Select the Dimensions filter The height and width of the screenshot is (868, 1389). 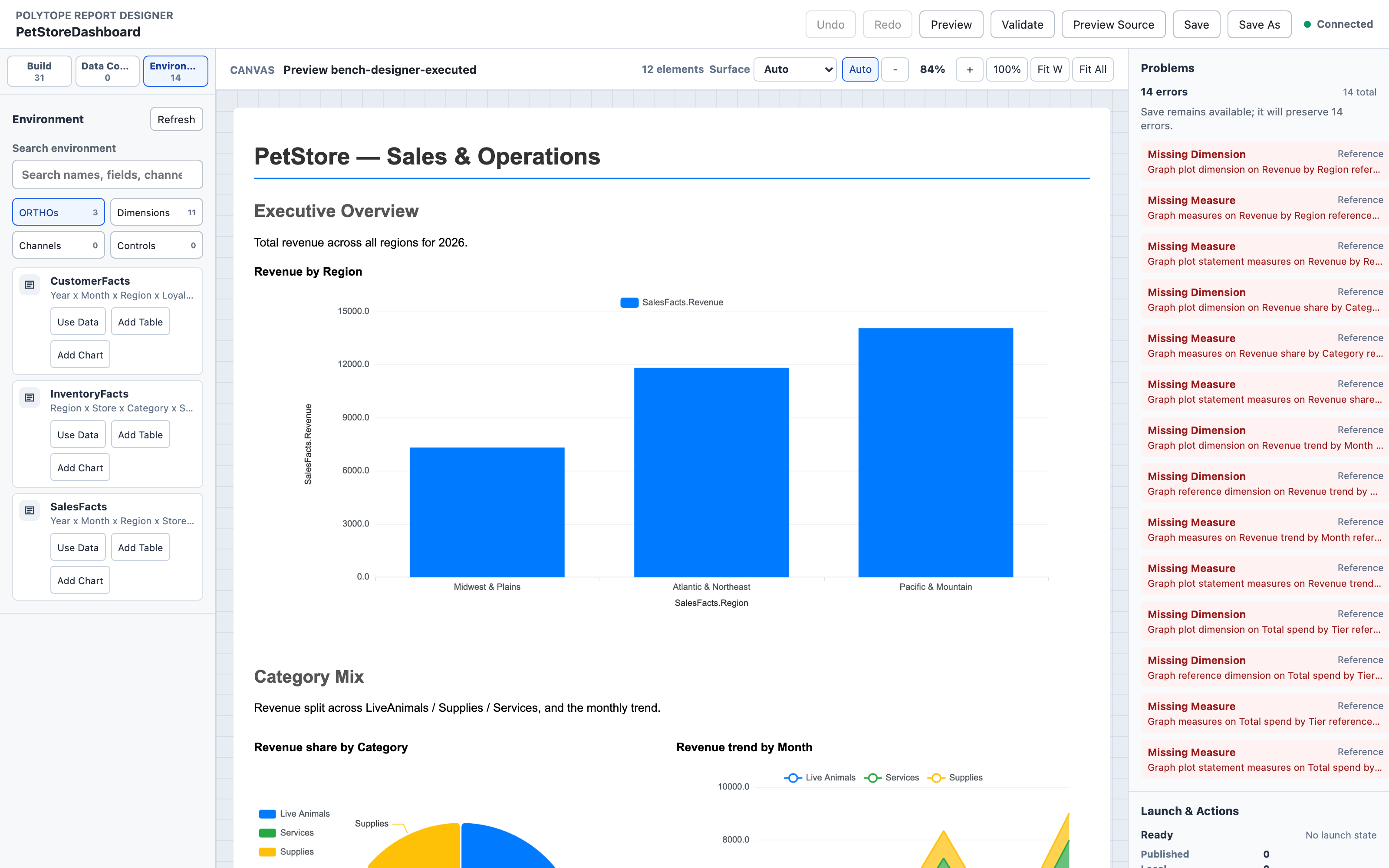point(156,212)
